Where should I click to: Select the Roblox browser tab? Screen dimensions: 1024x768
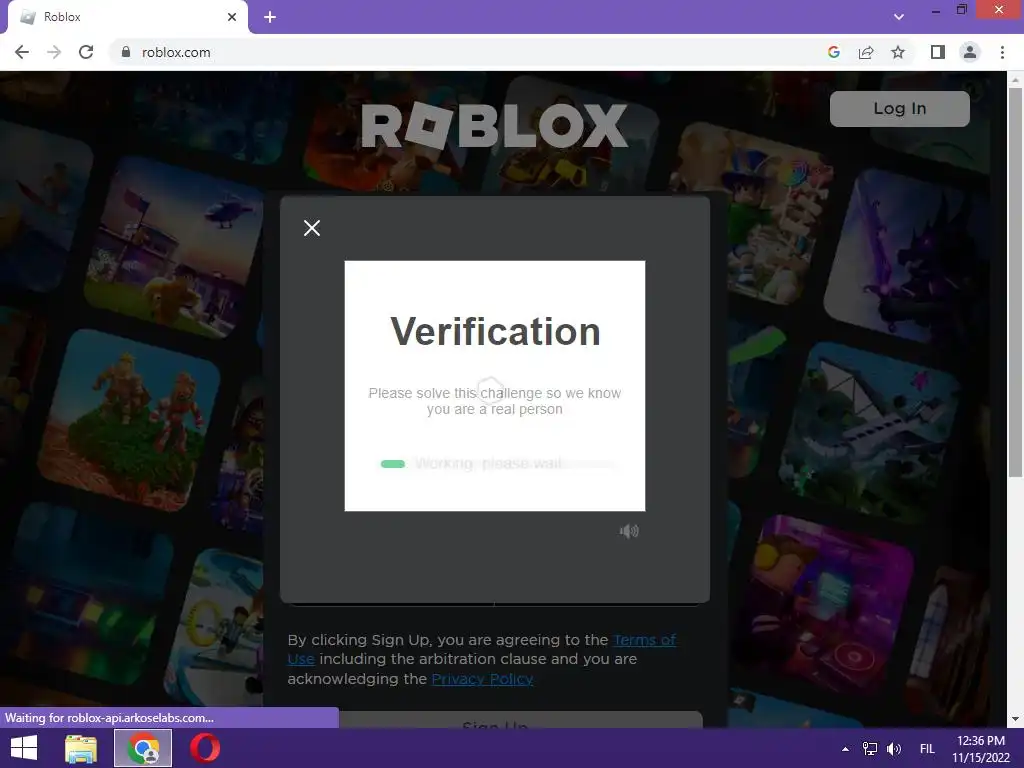(x=128, y=17)
